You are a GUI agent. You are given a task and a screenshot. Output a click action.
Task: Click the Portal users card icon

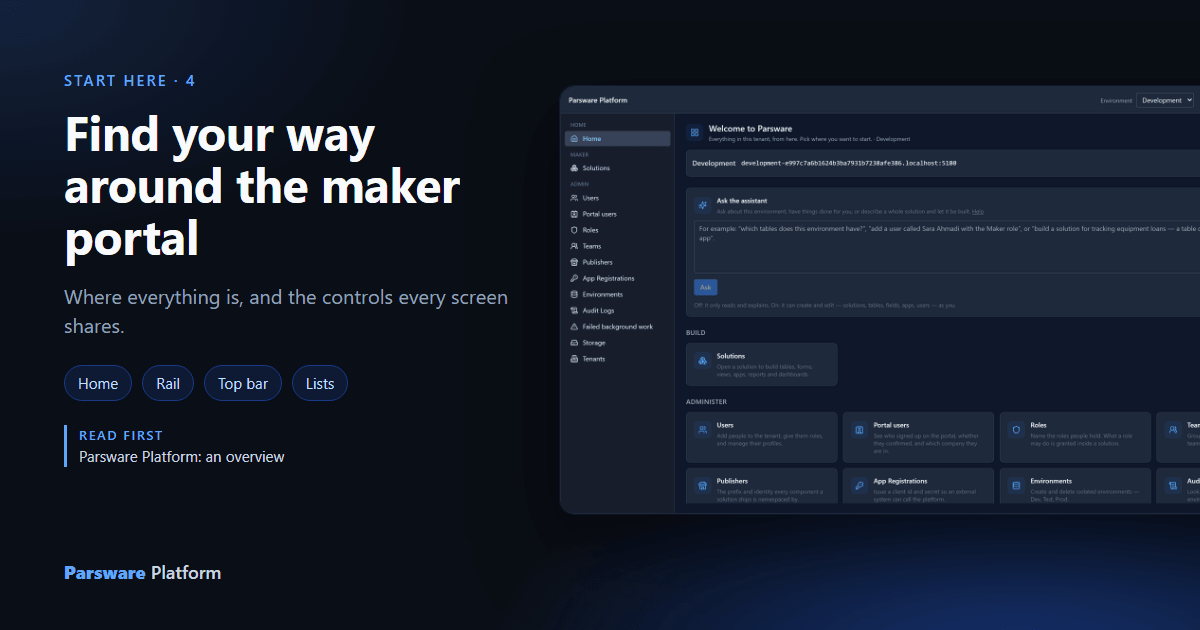pos(859,430)
